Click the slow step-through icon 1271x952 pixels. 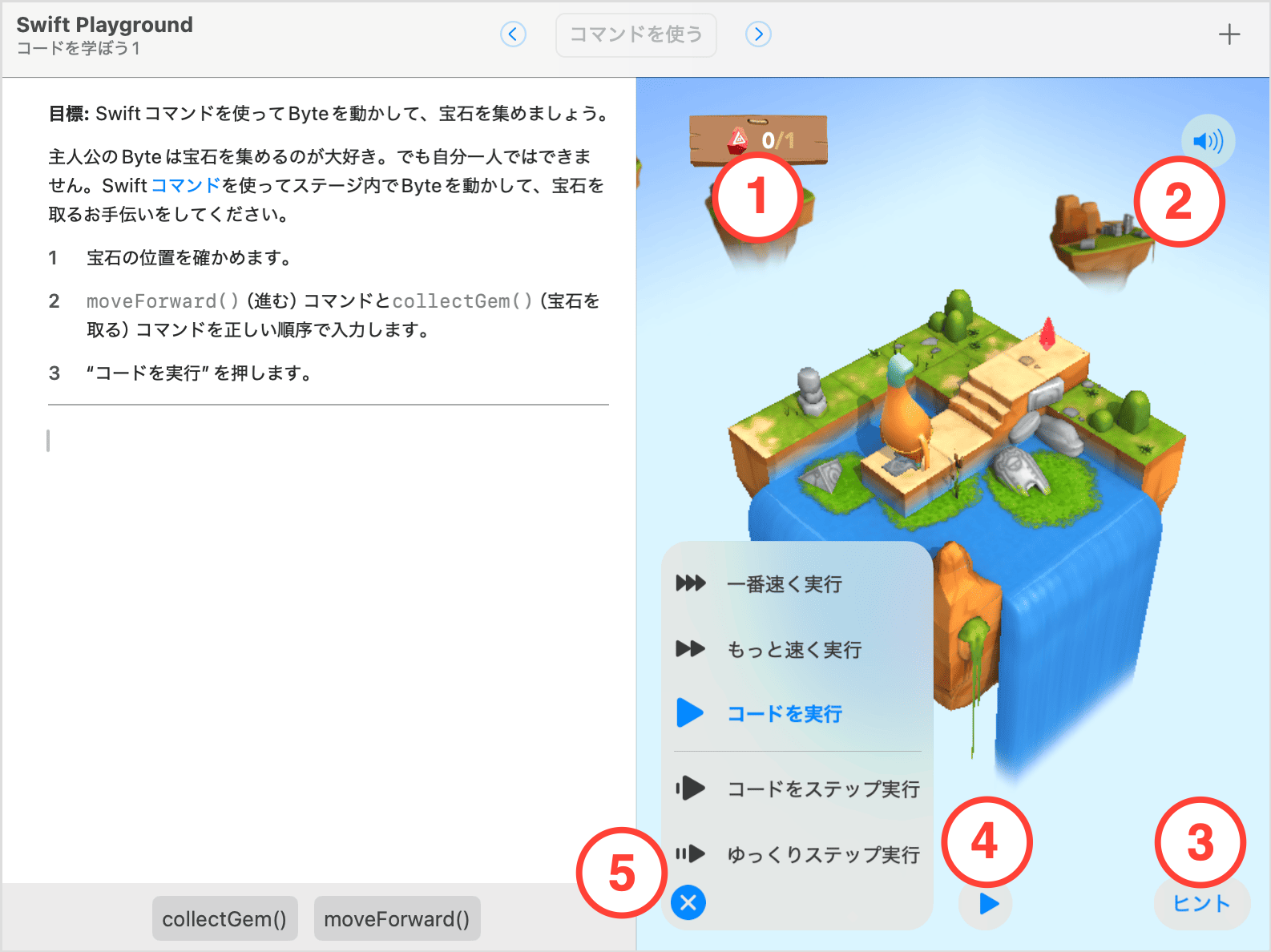[x=690, y=854]
